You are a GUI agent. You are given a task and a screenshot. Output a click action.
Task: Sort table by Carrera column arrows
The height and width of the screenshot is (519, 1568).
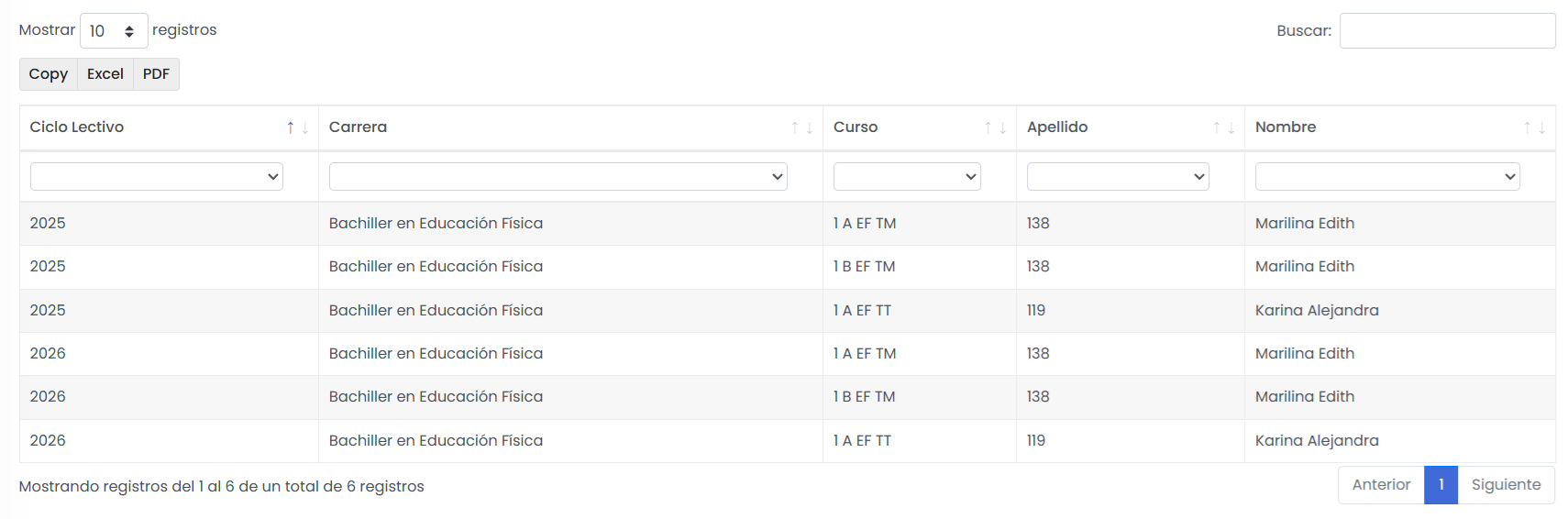coord(802,127)
